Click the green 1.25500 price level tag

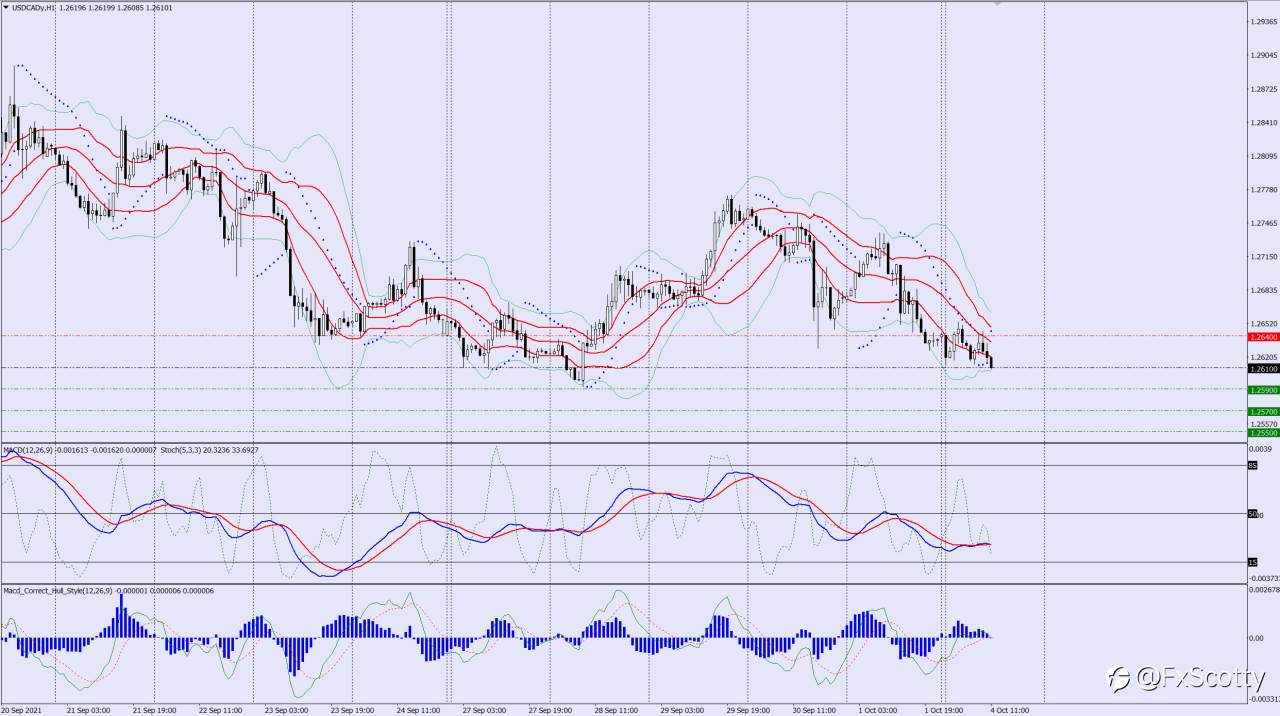click(1264, 433)
